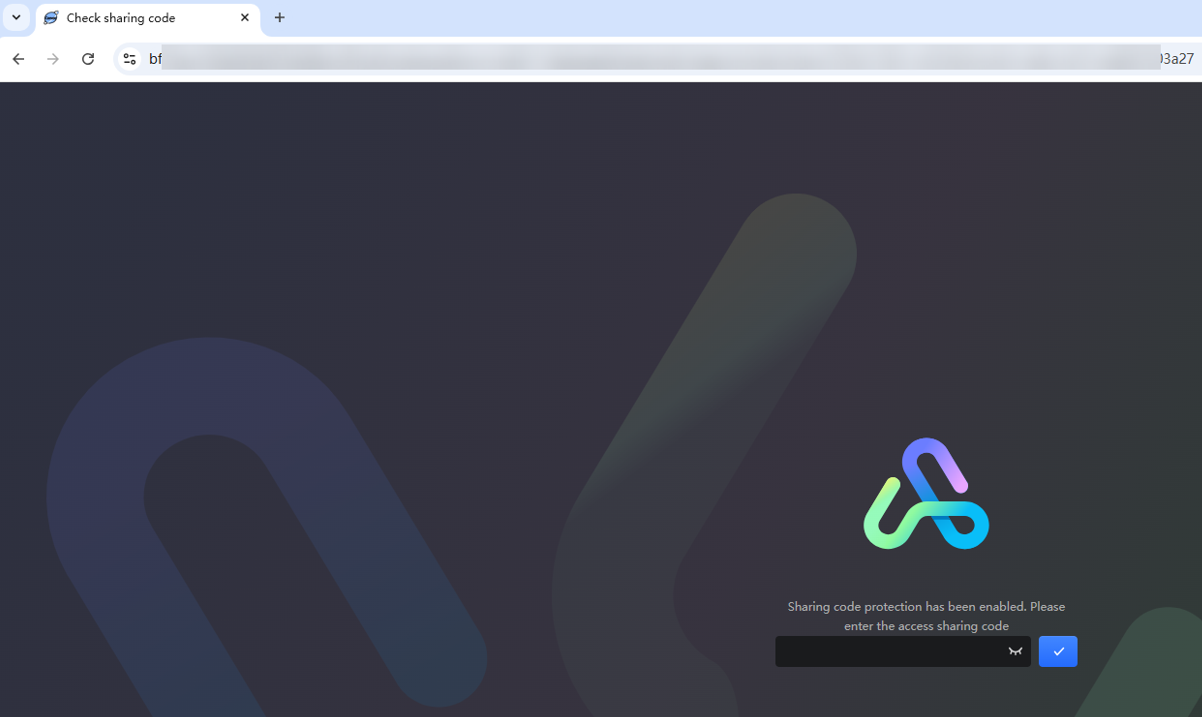
Task: Click the browser forward arrow
Action: click(x=53, y=59)
